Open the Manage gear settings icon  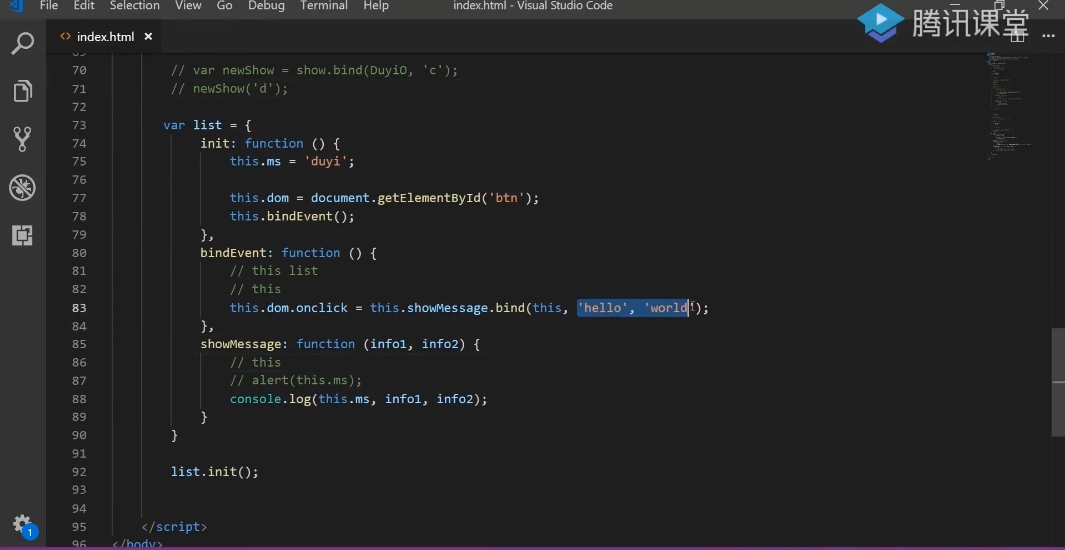(22, 523)
